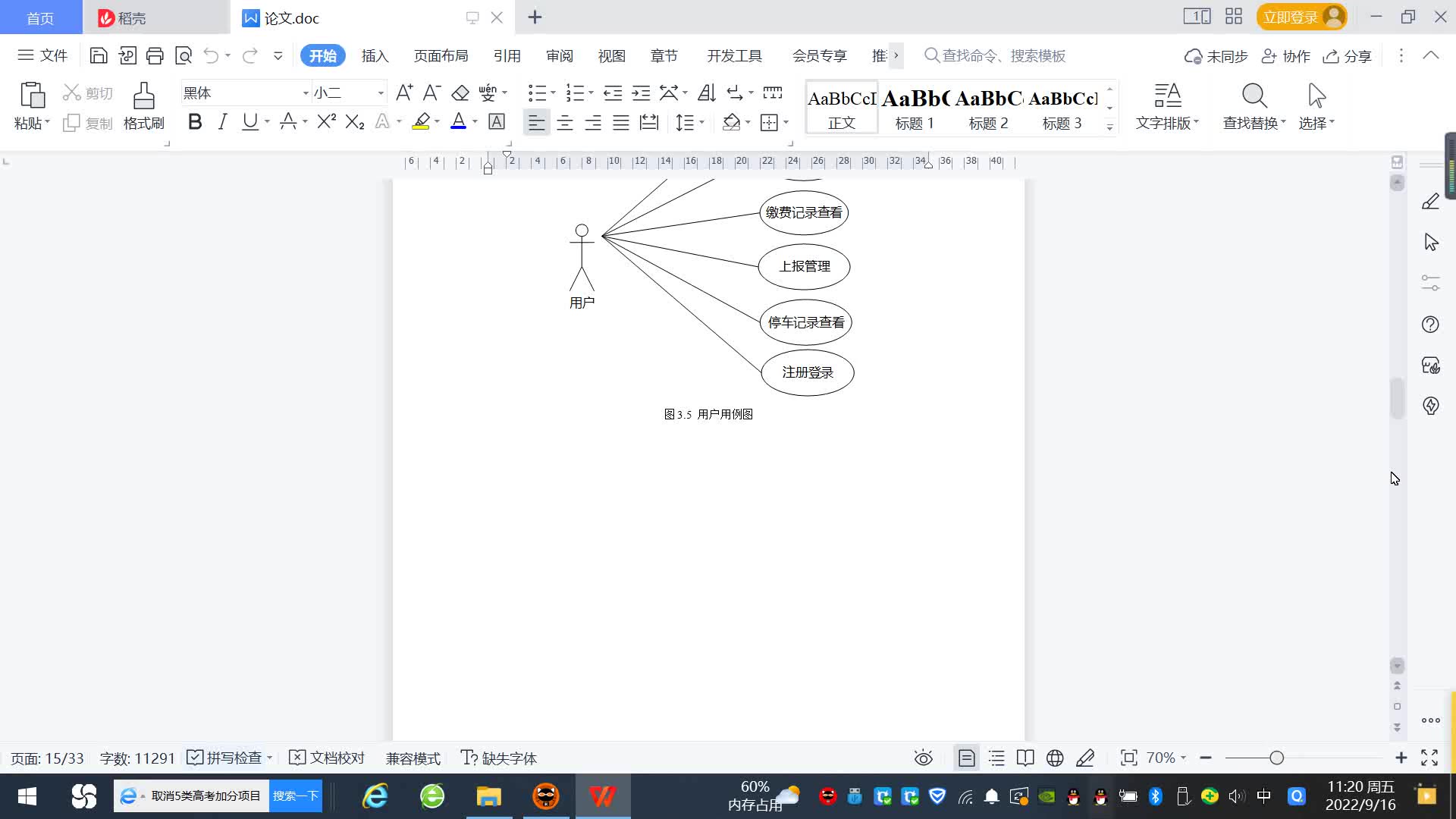Switch to Outline view icon
1456x819 pixels.
pyautogui.click(x=996, y=758)
